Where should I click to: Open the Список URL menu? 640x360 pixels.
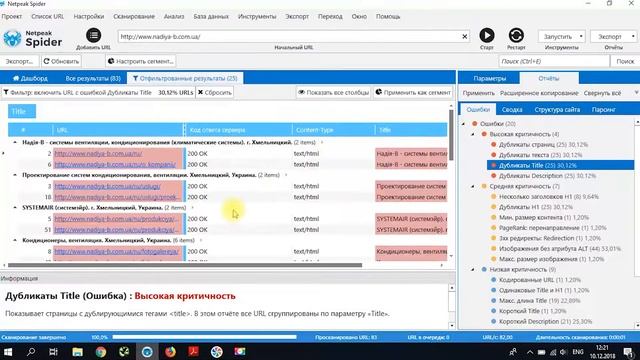(x=47, y=16)
